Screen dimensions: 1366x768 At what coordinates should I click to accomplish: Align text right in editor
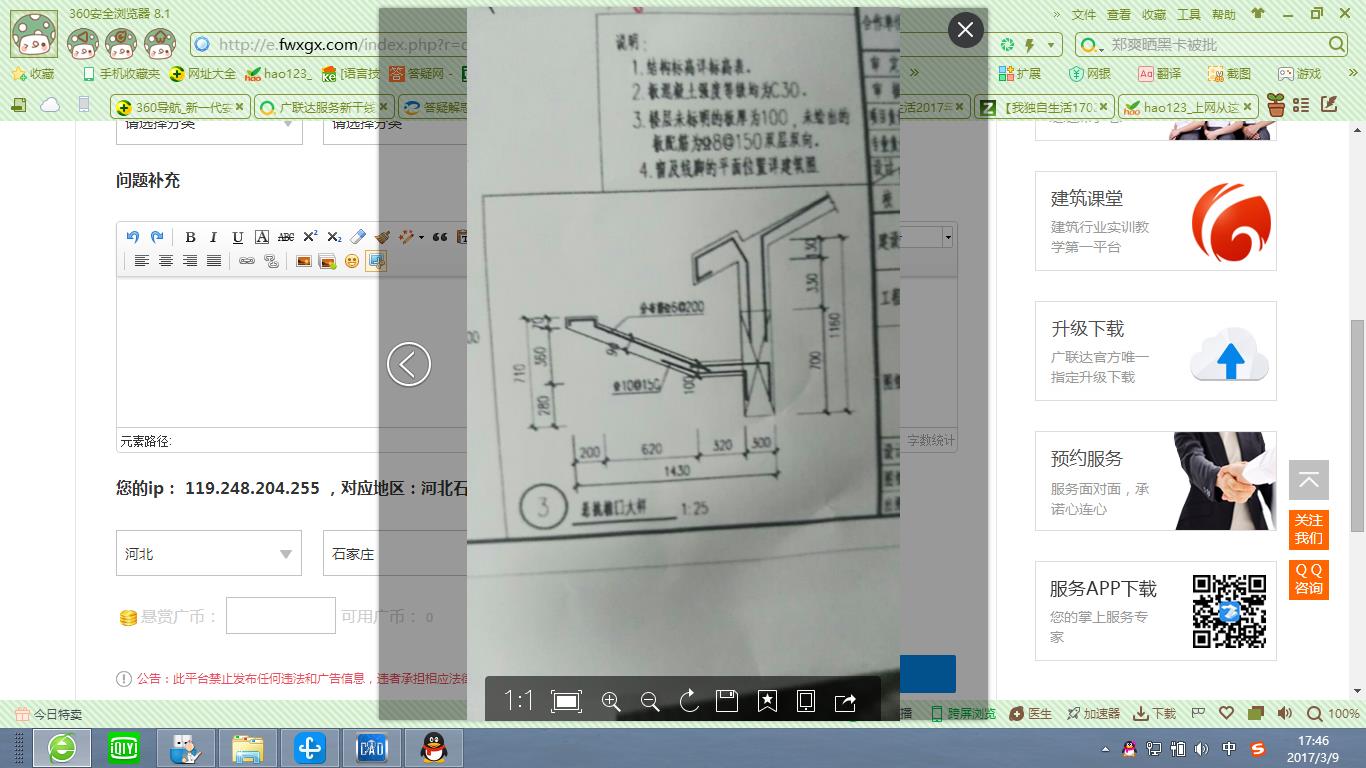[x=189, y=261]
